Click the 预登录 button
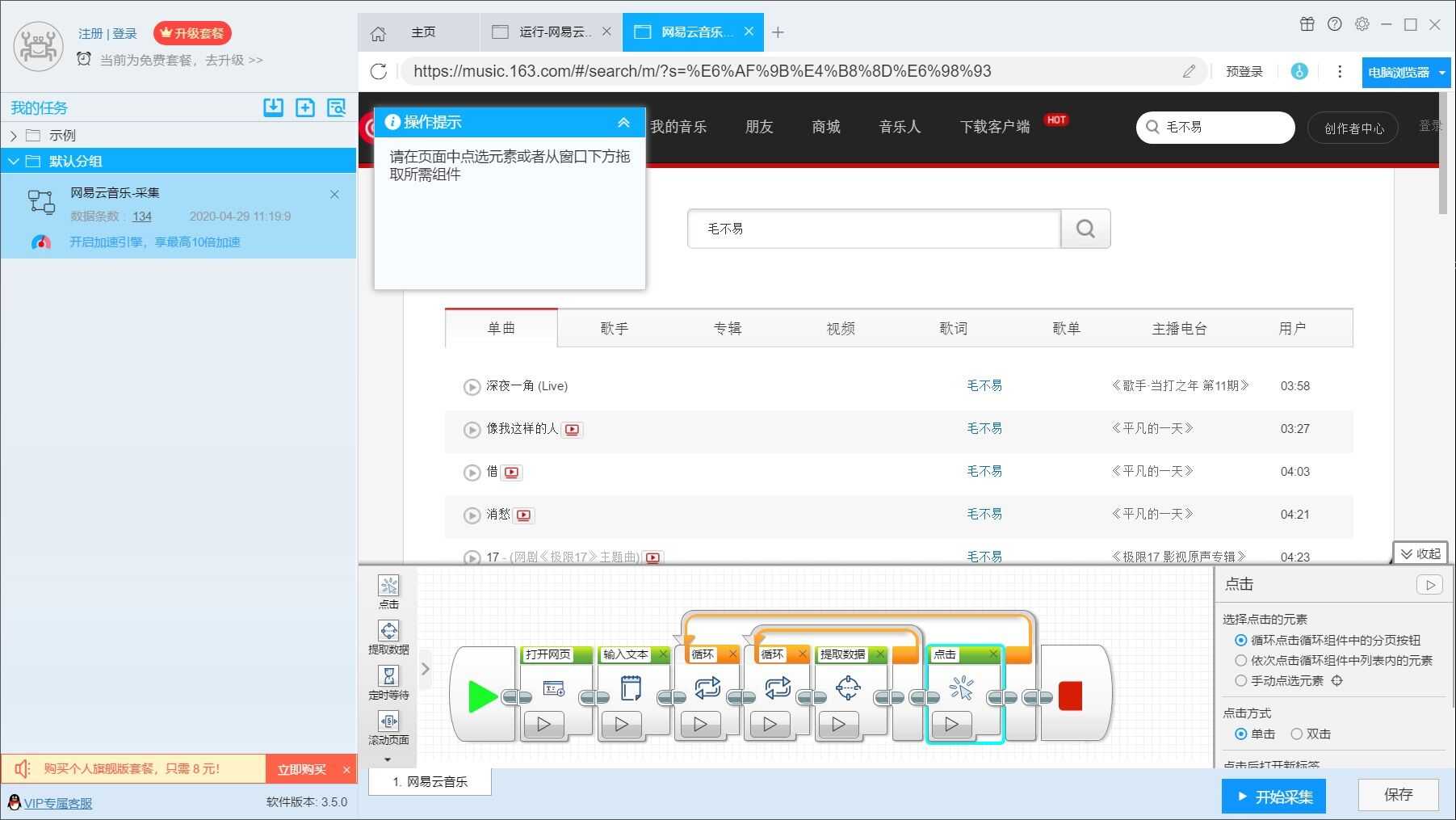Viewport: 1456px width, 820px height. 1244,72
